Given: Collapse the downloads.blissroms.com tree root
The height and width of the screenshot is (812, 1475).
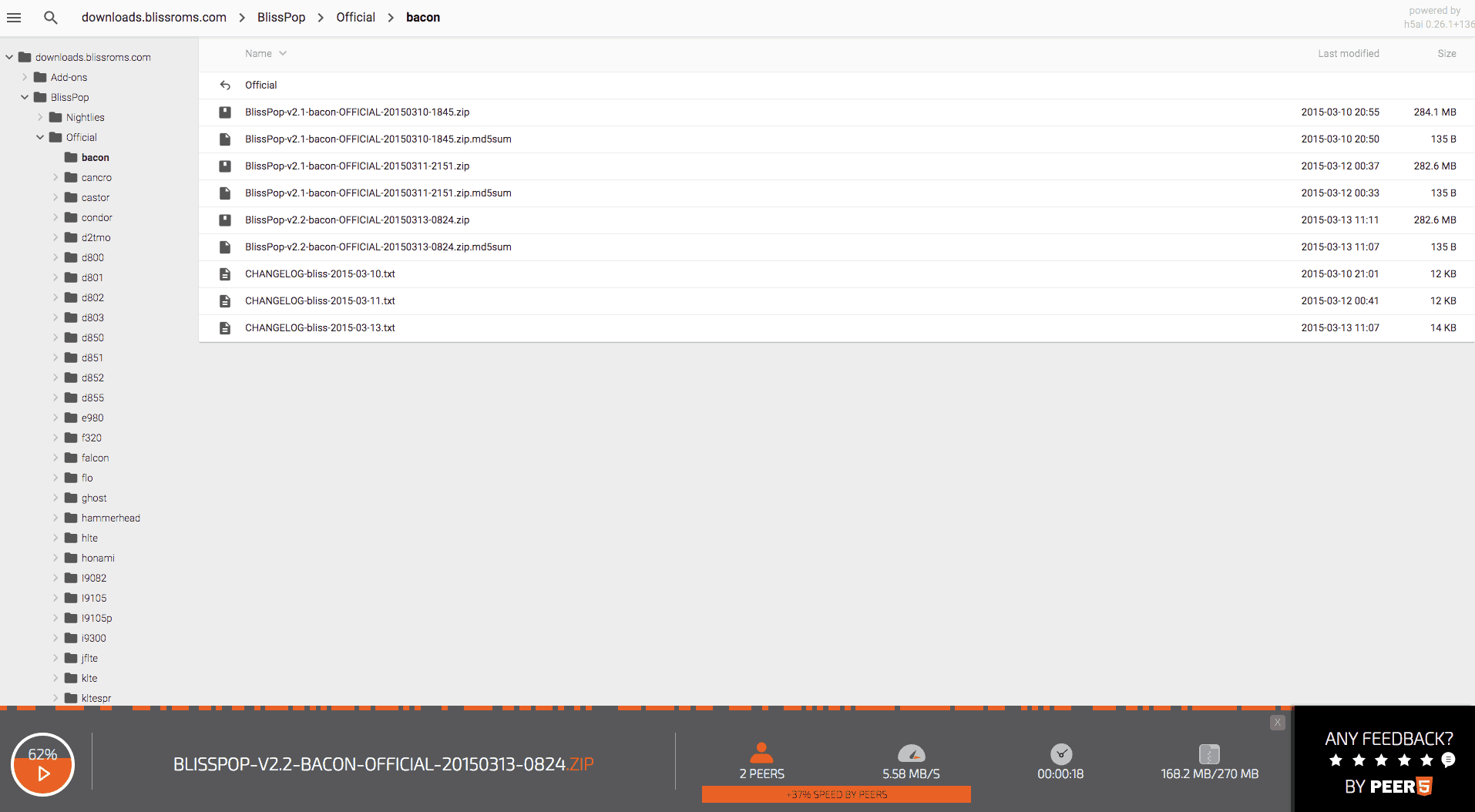Looking at the screenshot, I should point(9,57).
